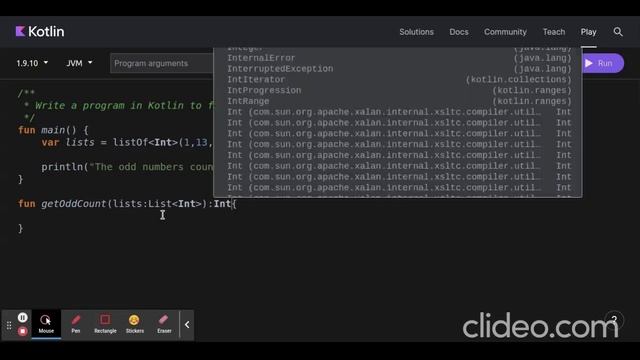Click 'fun main()' line in editor
Screen dimensions: 640x360
[53, 130]
